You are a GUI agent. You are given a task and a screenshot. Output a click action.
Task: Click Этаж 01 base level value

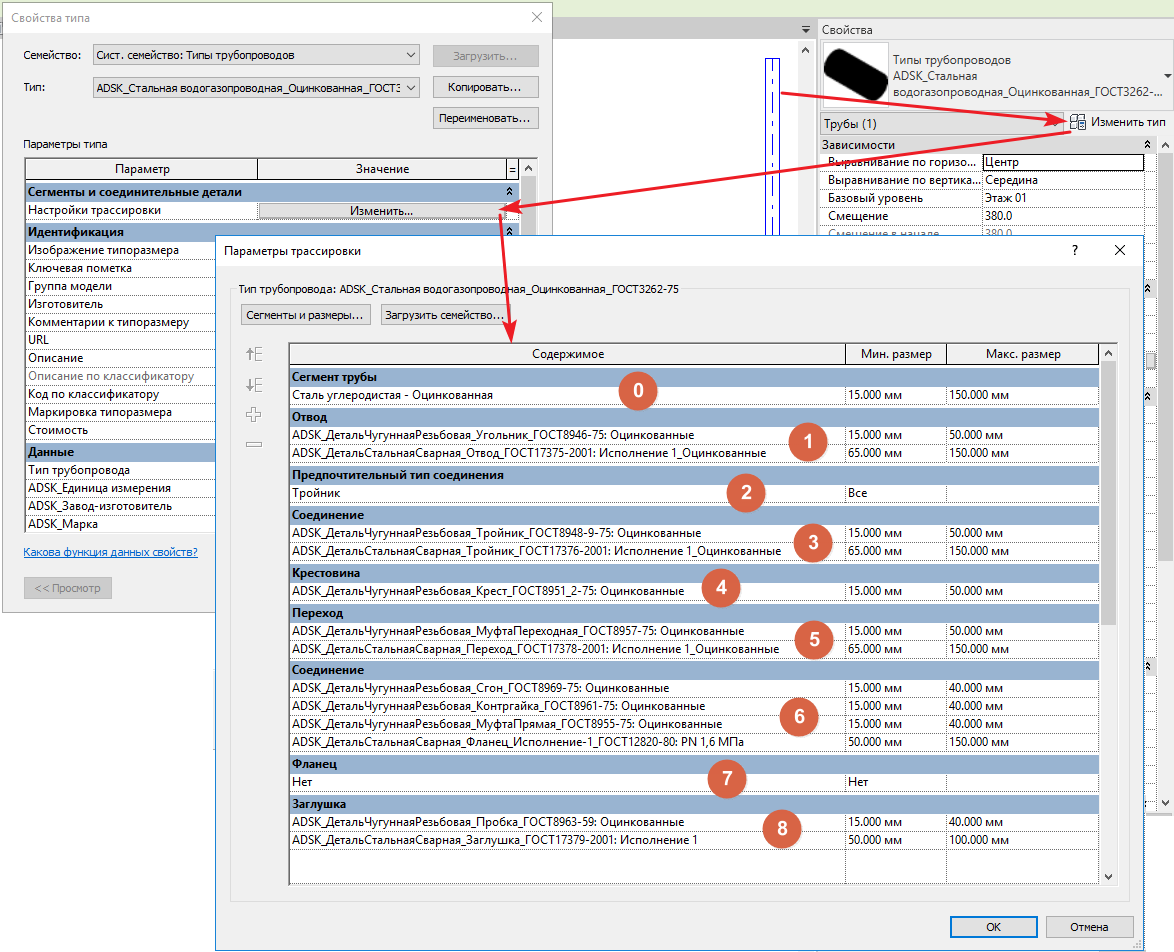(x=1063, y=198)
